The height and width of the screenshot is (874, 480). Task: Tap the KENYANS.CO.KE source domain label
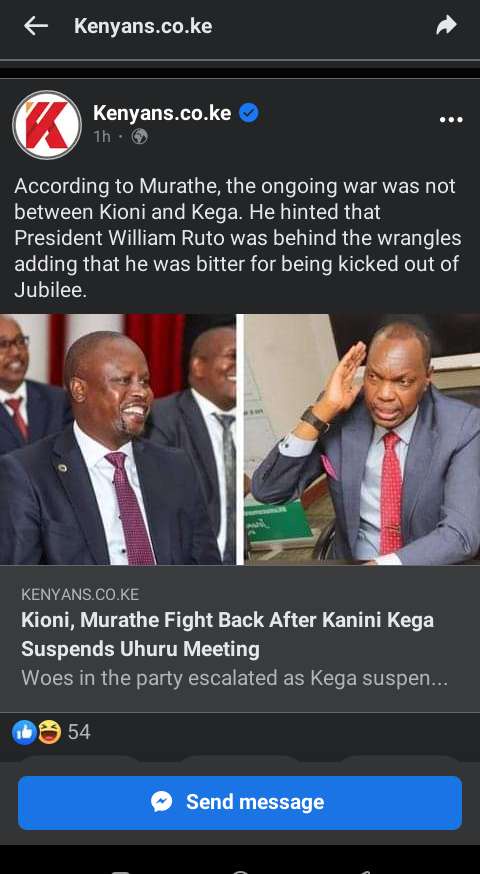pyautogui.click(x=80, y=594)
